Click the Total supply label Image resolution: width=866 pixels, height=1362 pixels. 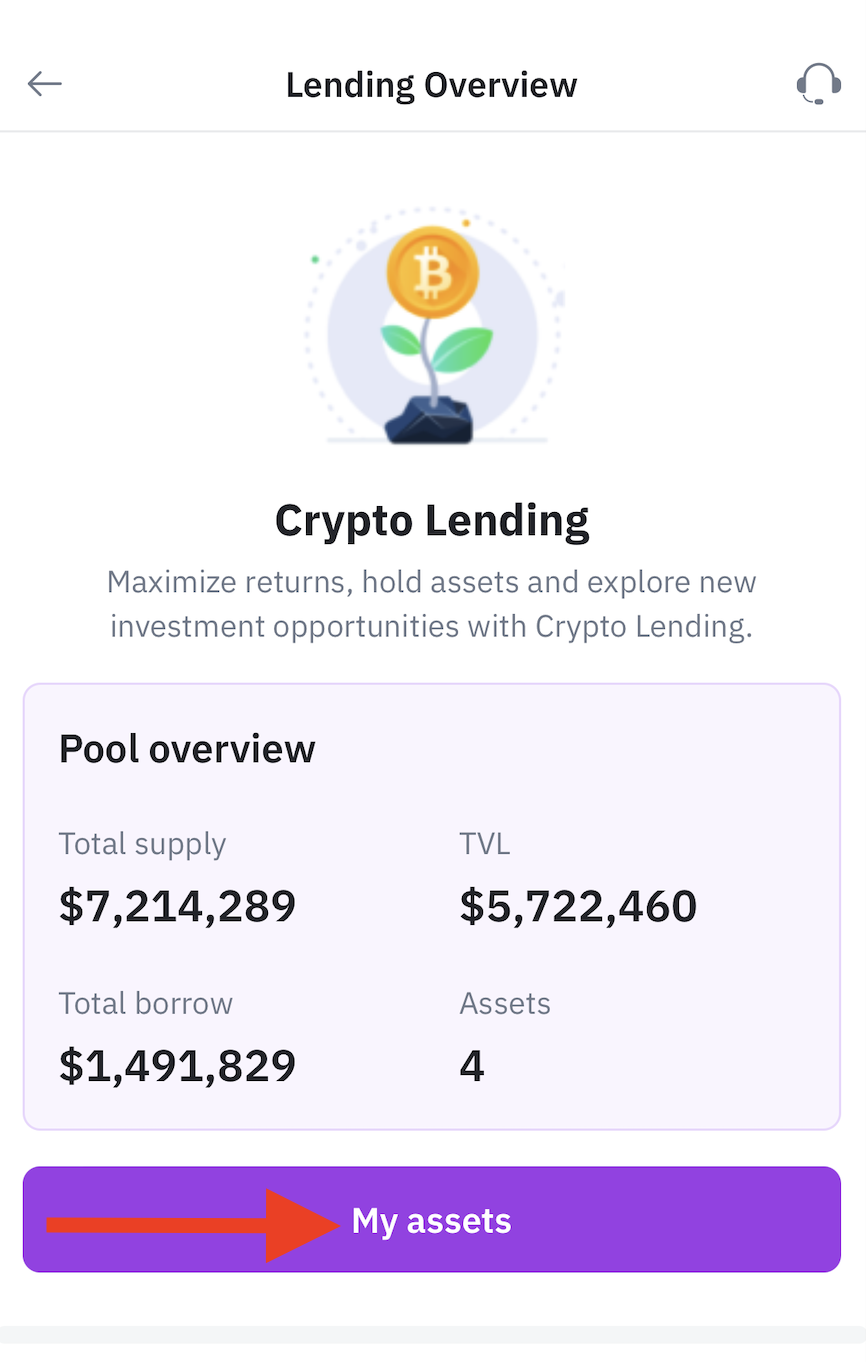coord(142,844)
